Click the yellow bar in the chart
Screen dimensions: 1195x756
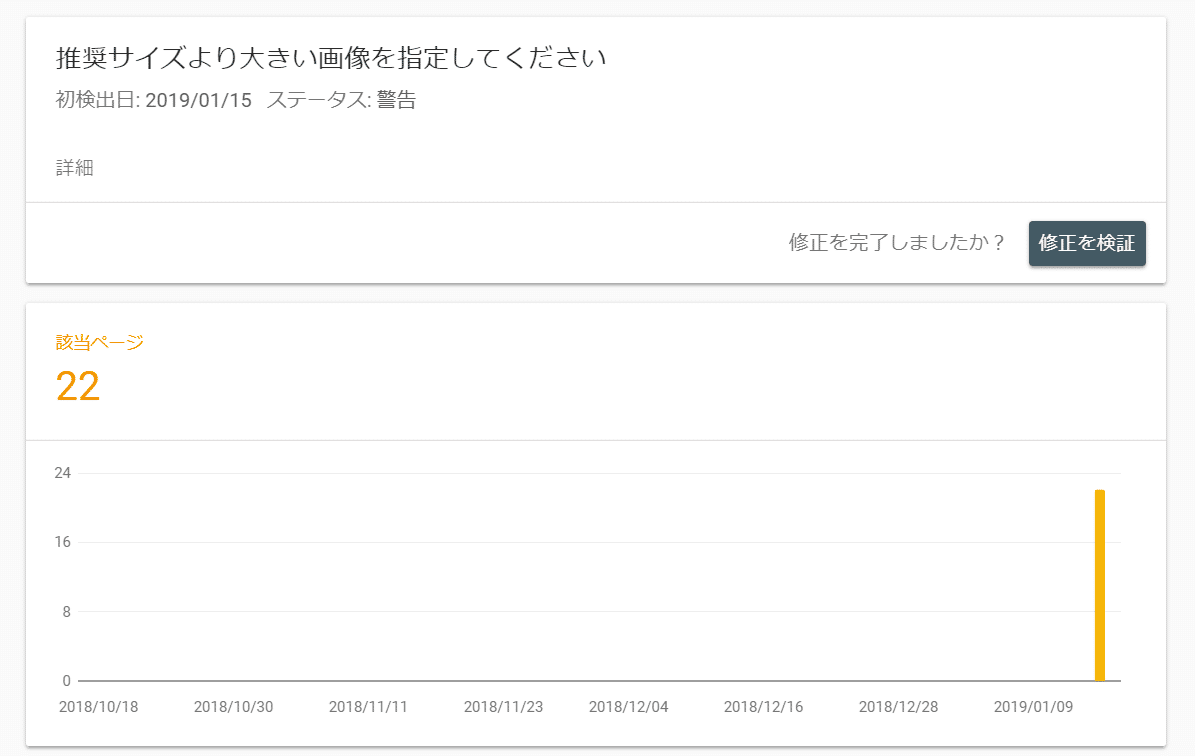pos(1100,585)
